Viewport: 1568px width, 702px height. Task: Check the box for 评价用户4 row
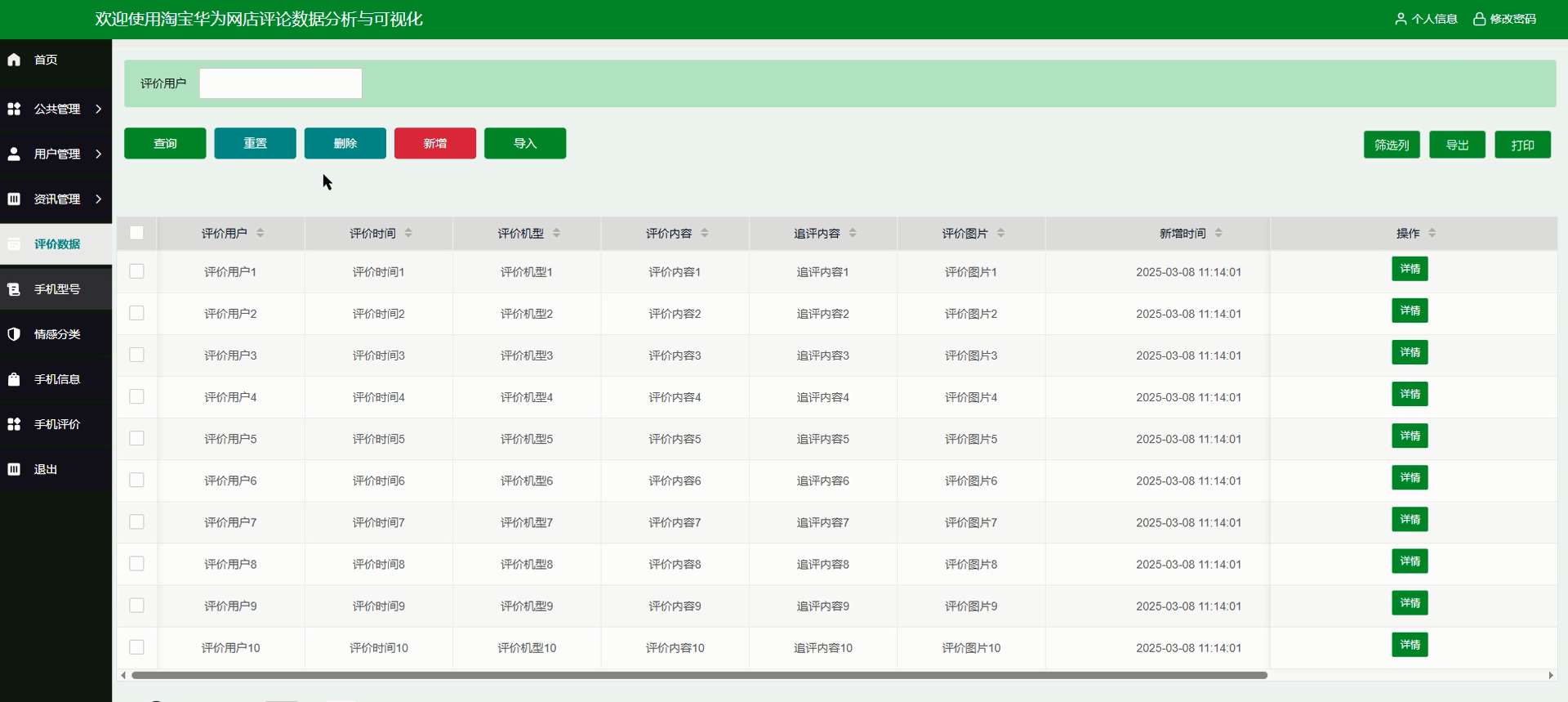pos(136,396)
